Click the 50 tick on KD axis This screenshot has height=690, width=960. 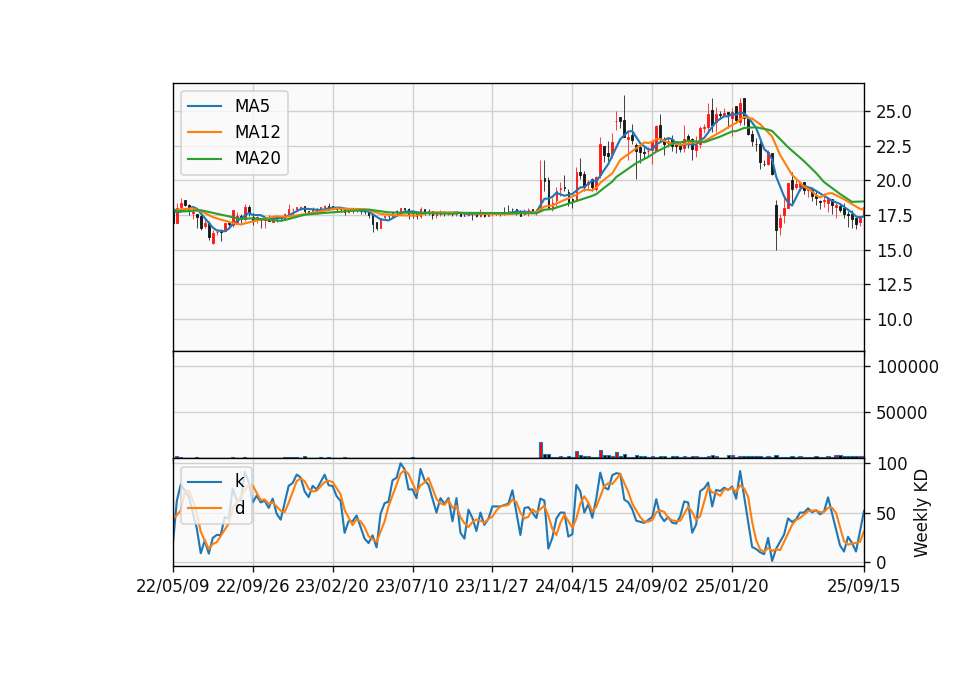coord(887,514)
